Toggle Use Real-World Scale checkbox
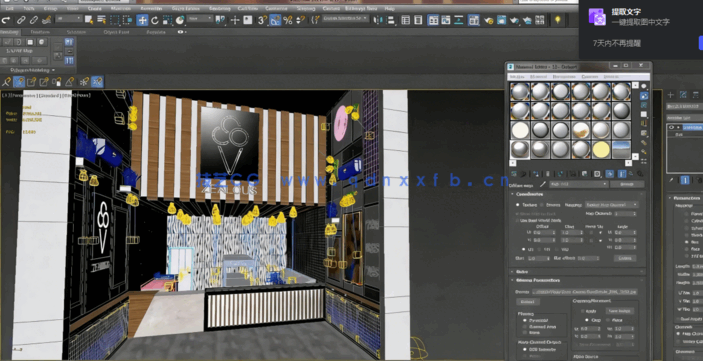 pos(518,221)
